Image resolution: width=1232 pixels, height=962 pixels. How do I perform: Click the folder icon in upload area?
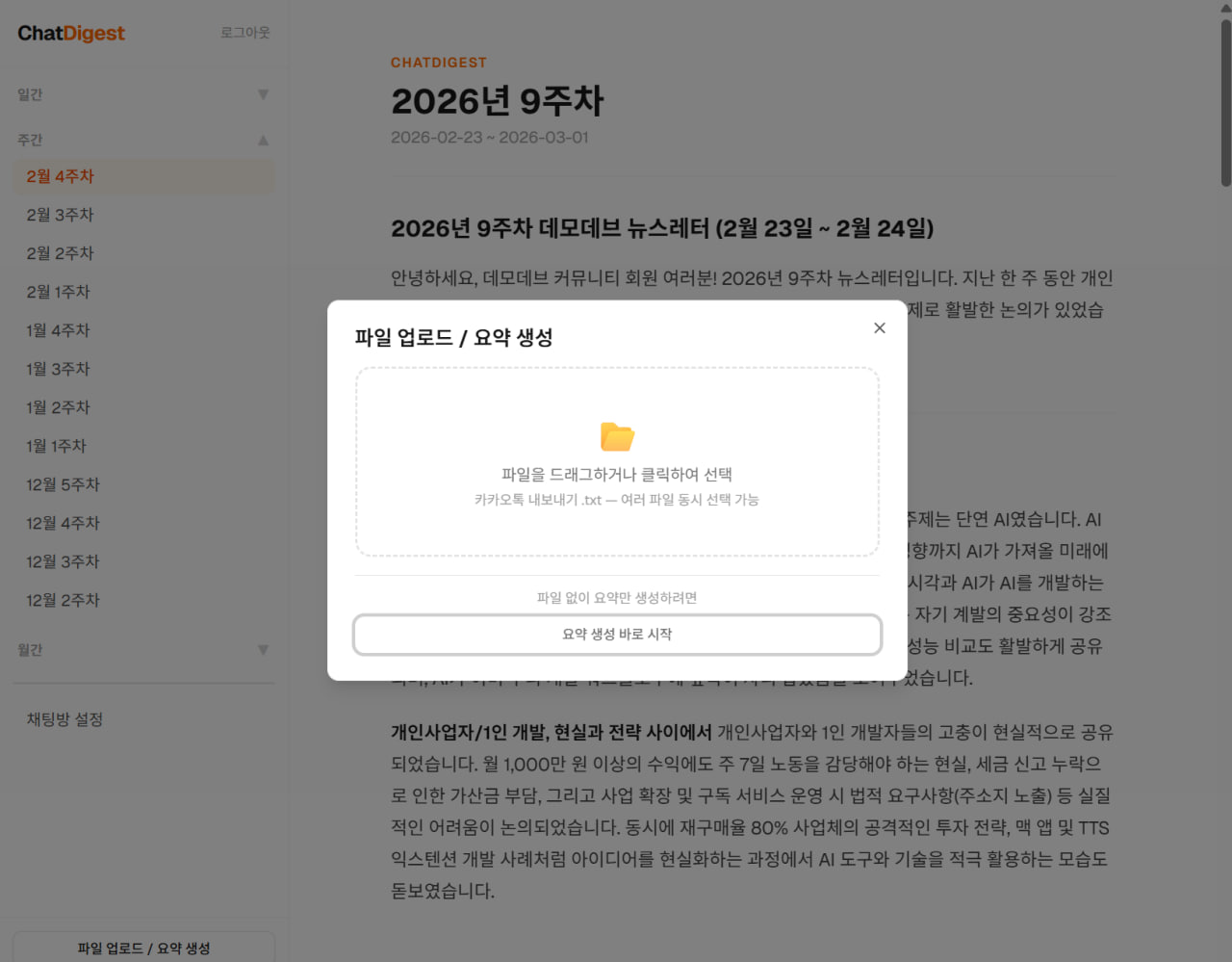(617, 436)
